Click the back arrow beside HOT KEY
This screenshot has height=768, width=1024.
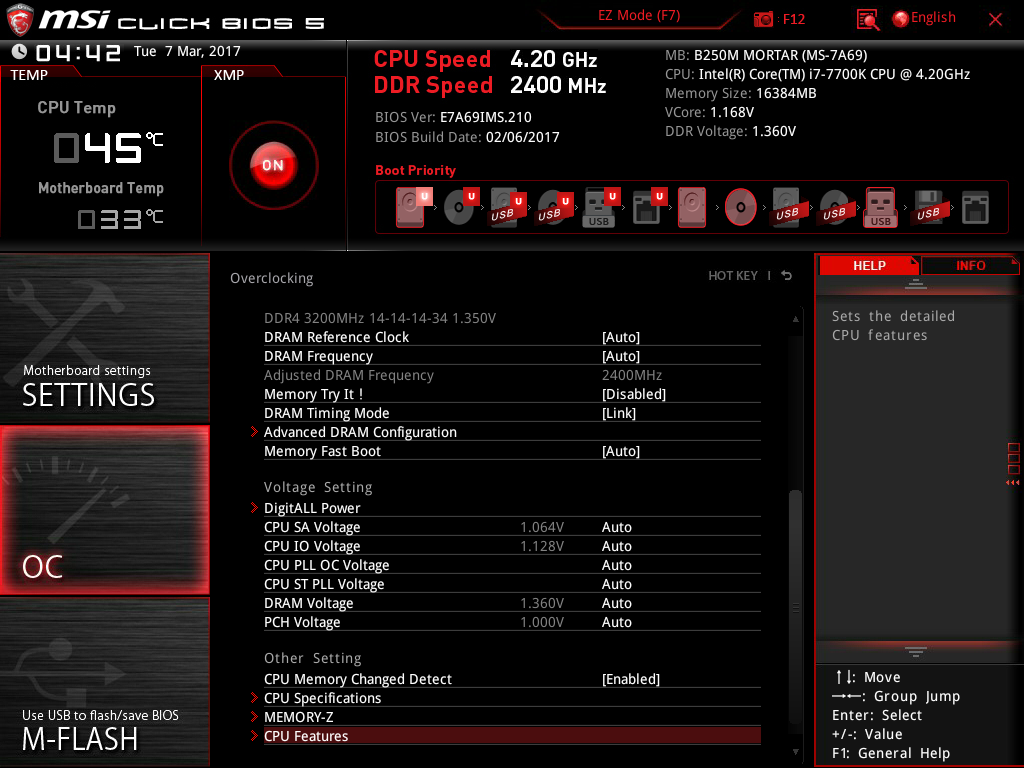(787, 276)
